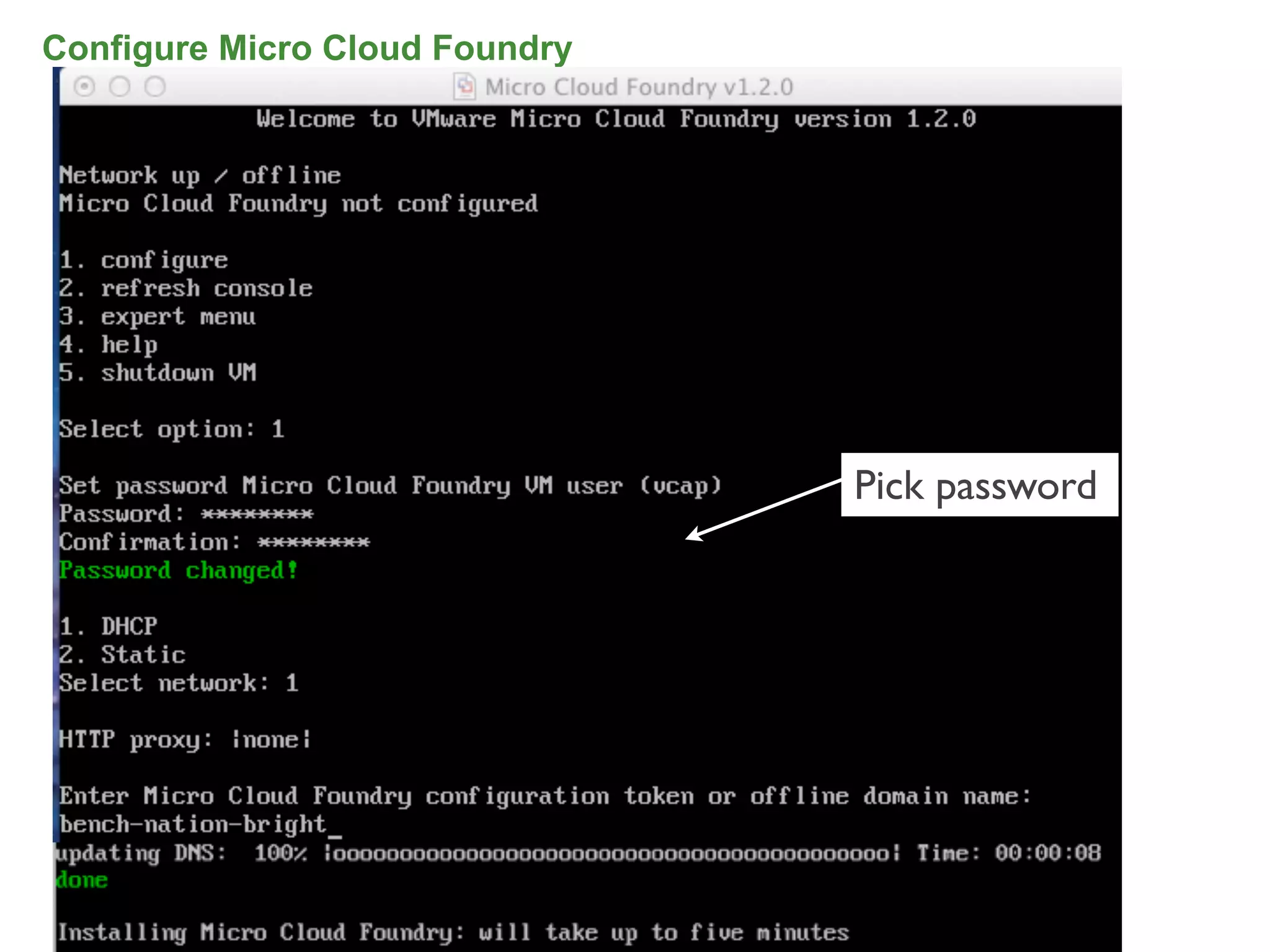
Task: Click the 'Select network: 1' prompt
Action: click(179, 684)
